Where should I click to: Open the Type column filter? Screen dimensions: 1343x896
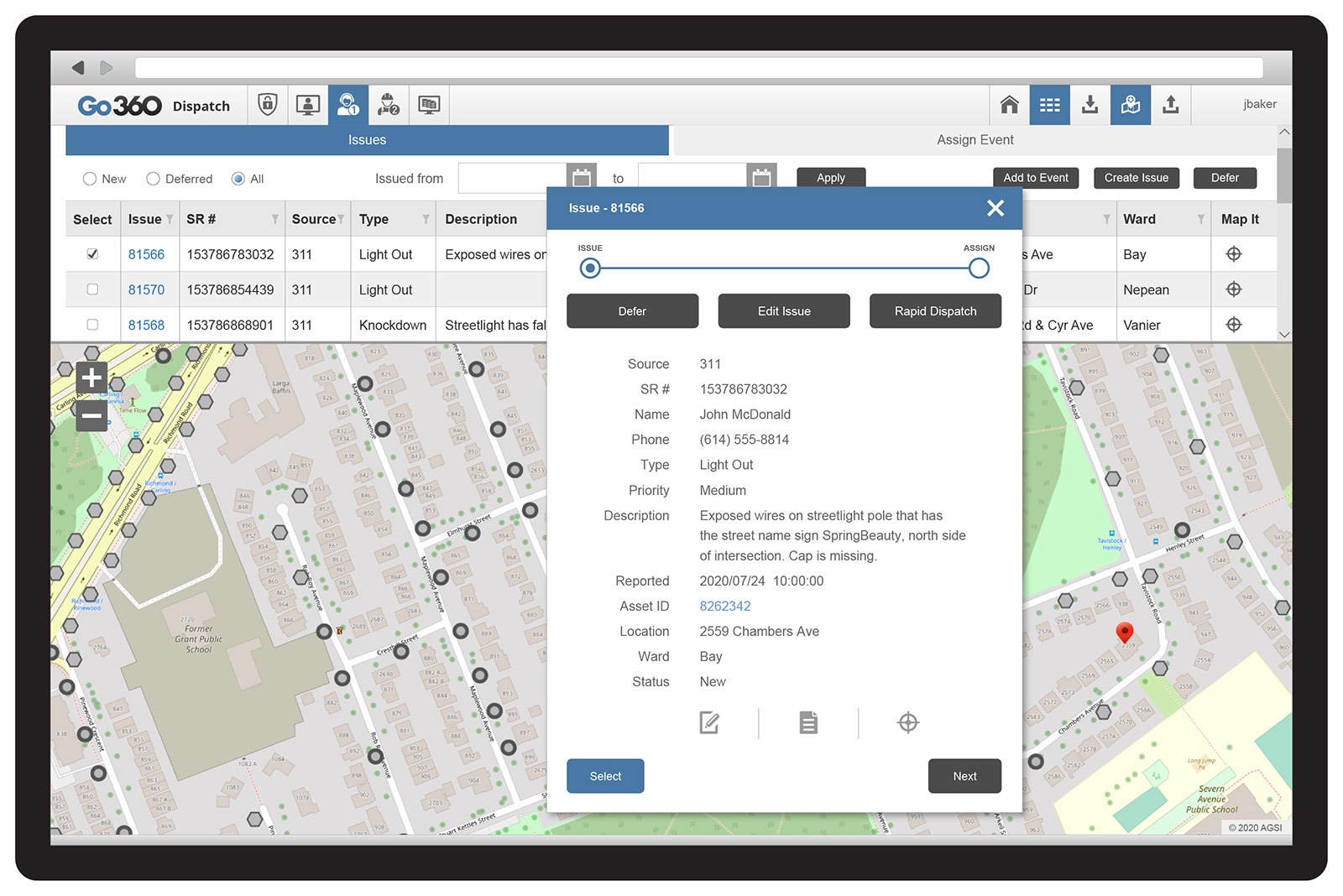(426, 220)
